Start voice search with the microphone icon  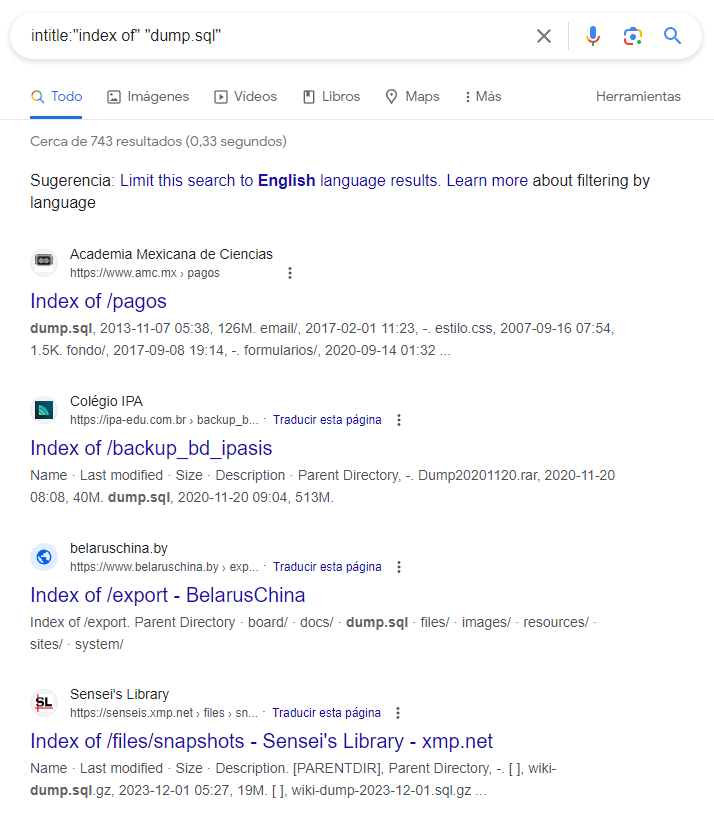593,36
